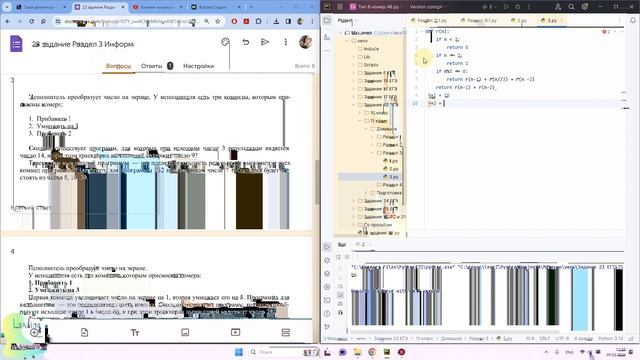
Task: Open Chrome home page icon
Action: click(x=43, y=21)
